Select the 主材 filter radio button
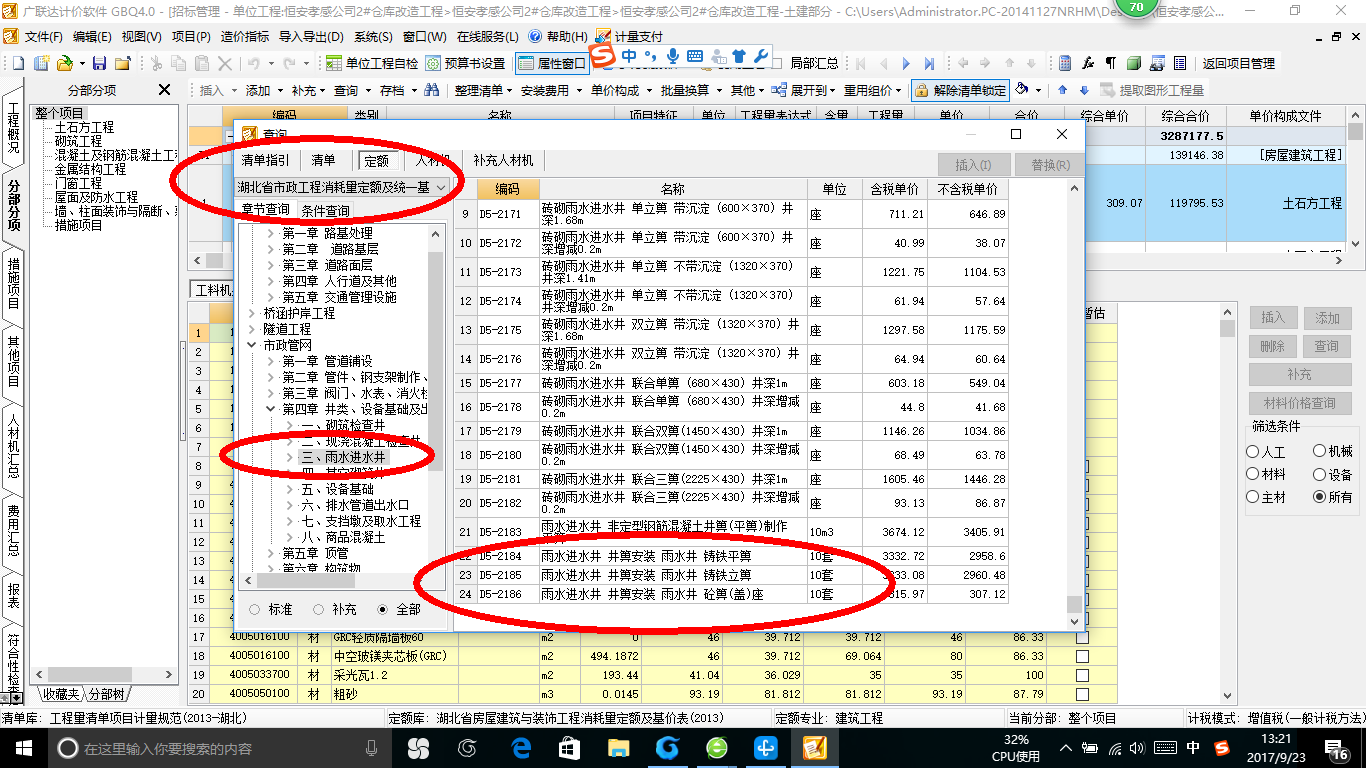 click(1253, 496)
